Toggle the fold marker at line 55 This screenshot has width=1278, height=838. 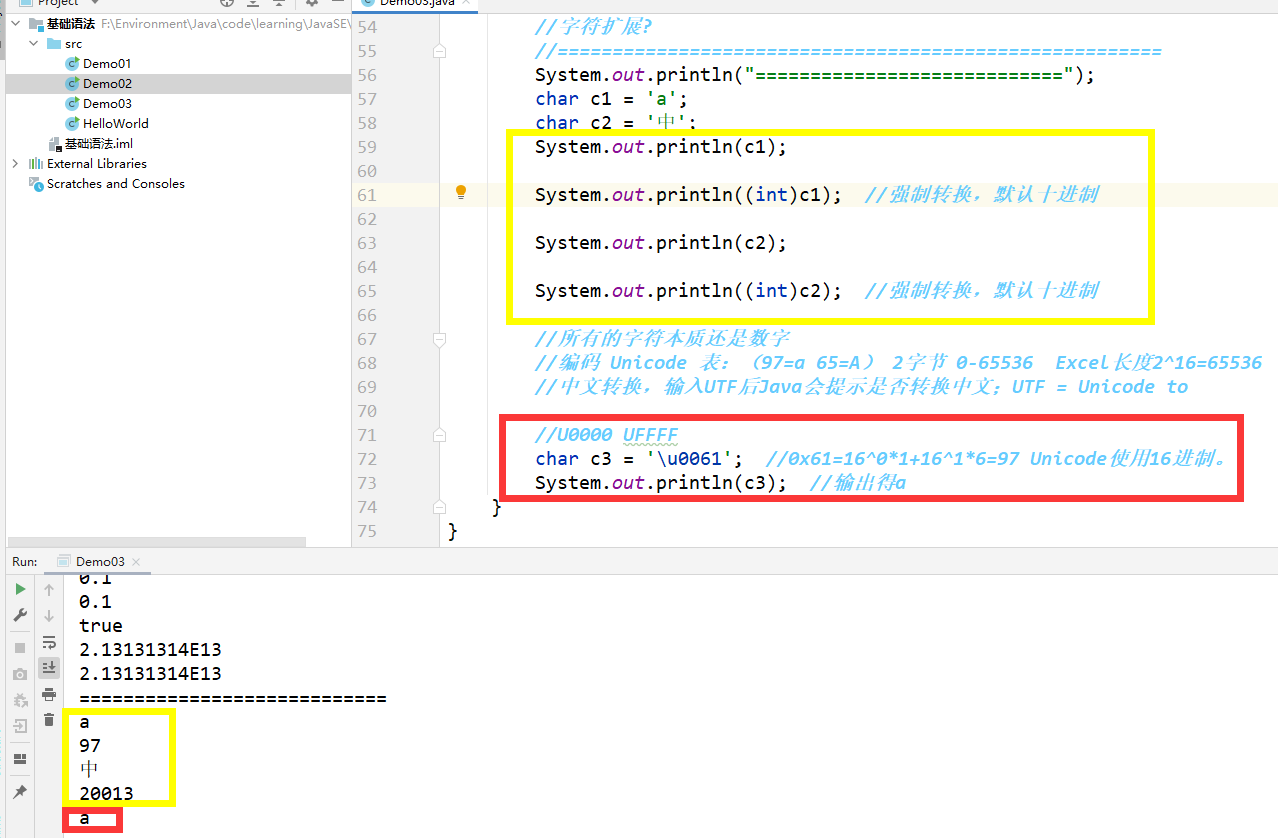click(x=439, y=51)
